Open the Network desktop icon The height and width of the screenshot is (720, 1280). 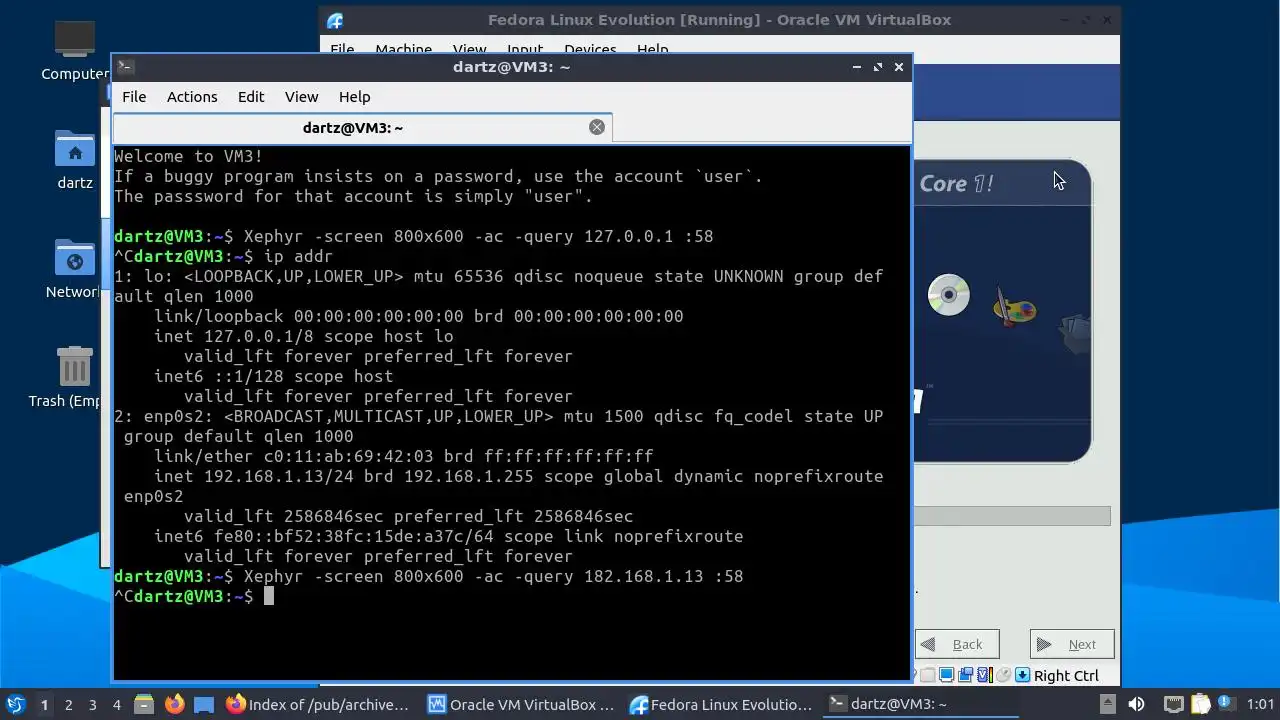pos(75,269)
